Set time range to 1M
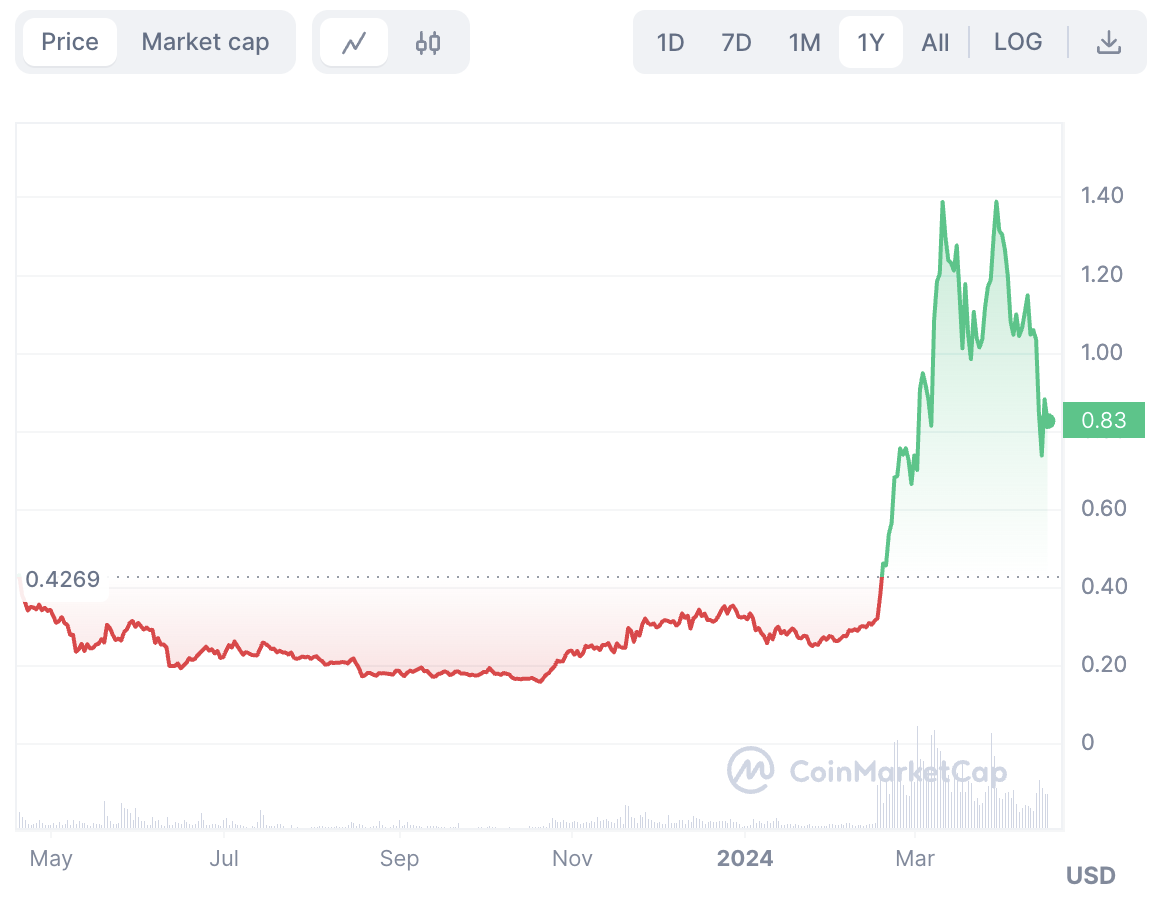1158x898 pixels. pos(804,43)
